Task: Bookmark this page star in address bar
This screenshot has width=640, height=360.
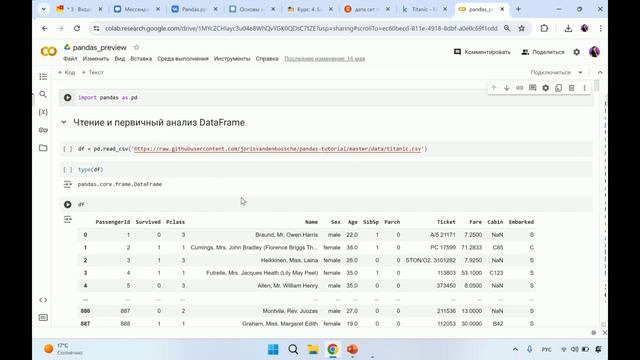Action: [522, 28]
